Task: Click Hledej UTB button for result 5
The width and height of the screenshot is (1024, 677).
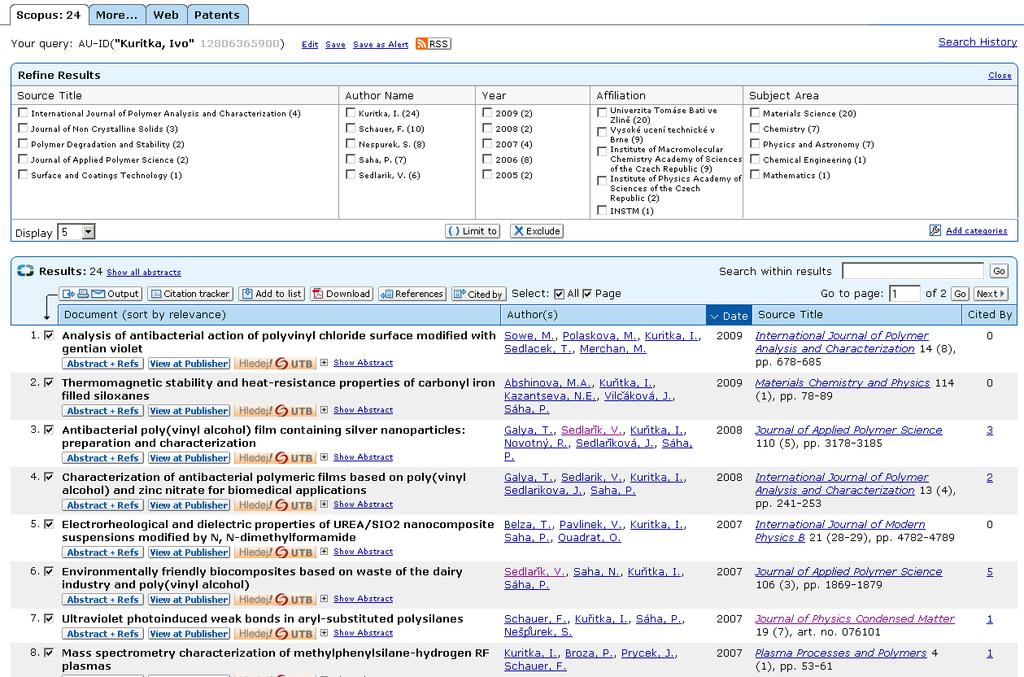Action: click(274, 552)
